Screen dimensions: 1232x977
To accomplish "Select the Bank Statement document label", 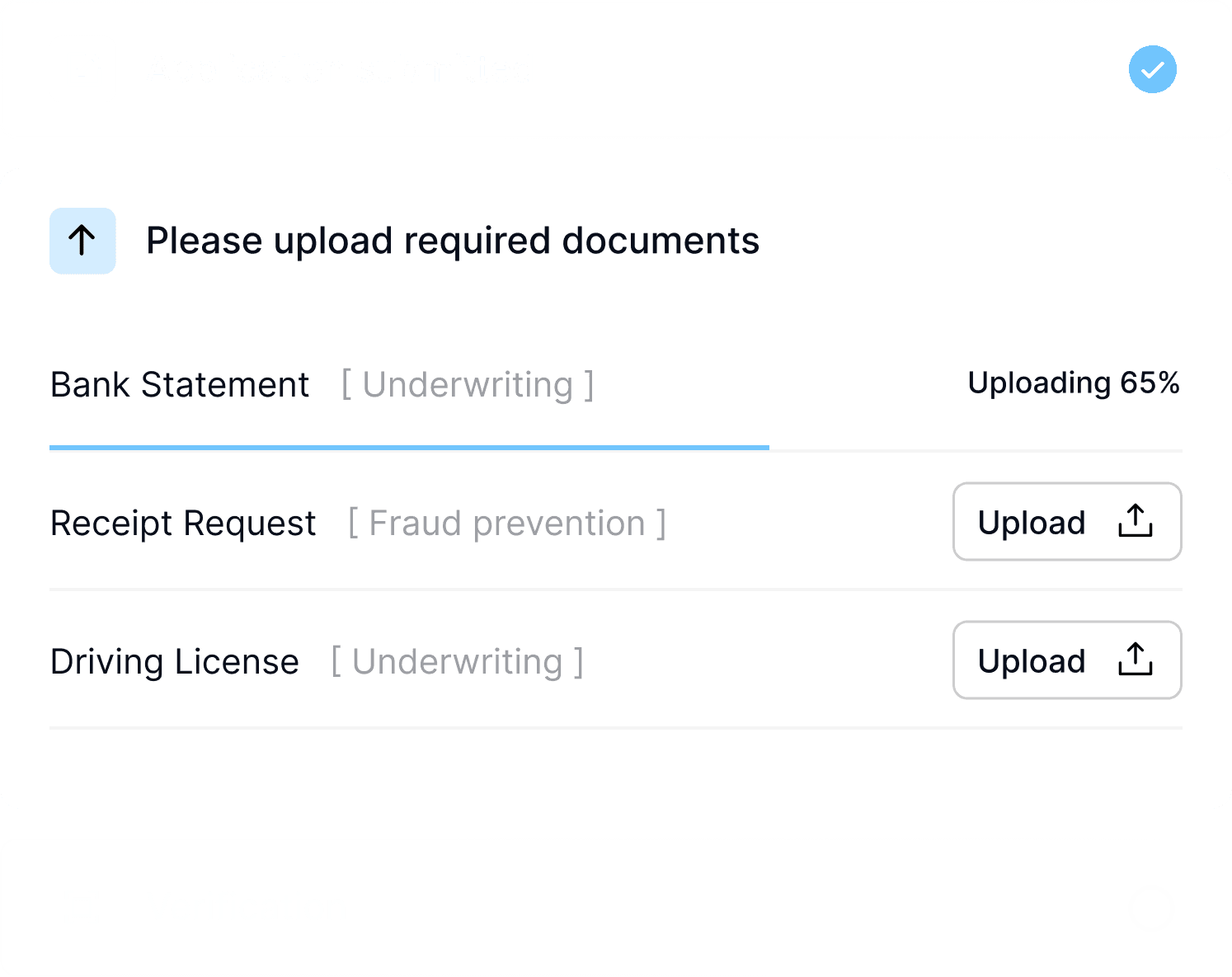I will [180, 385].
